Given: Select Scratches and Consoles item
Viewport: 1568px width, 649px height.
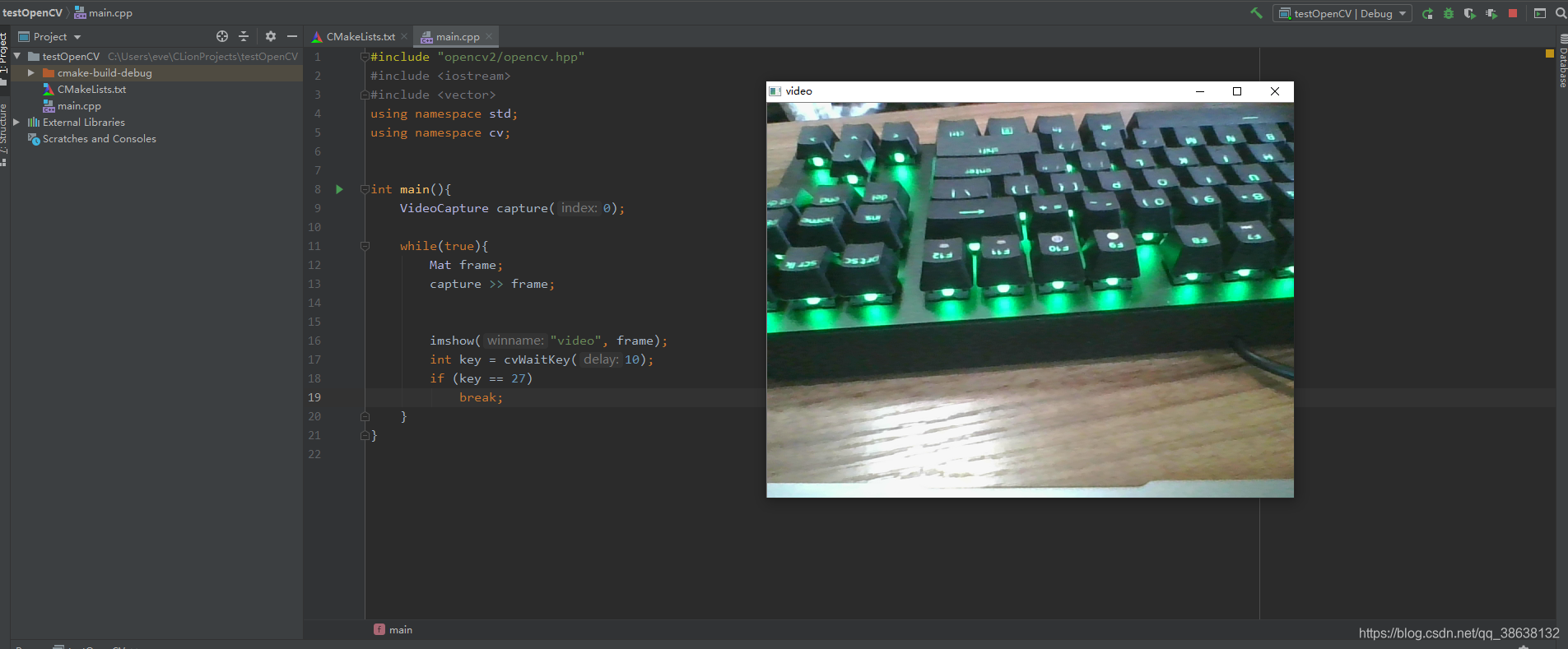Looking at the screenshot, I should coord(99,138).
